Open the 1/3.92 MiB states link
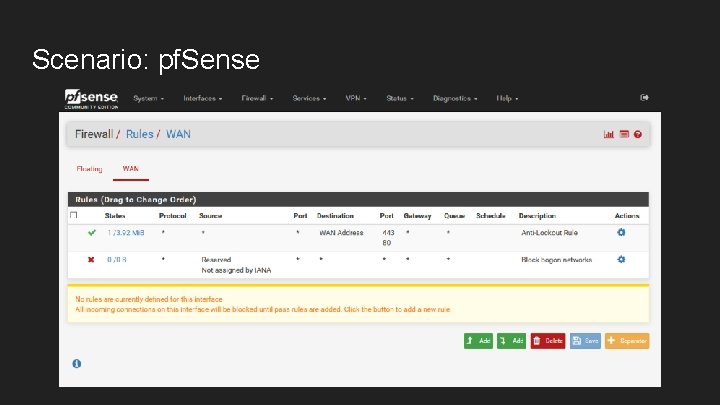The image size is (720, 405). pyautogui.click(x=126, y=233)
